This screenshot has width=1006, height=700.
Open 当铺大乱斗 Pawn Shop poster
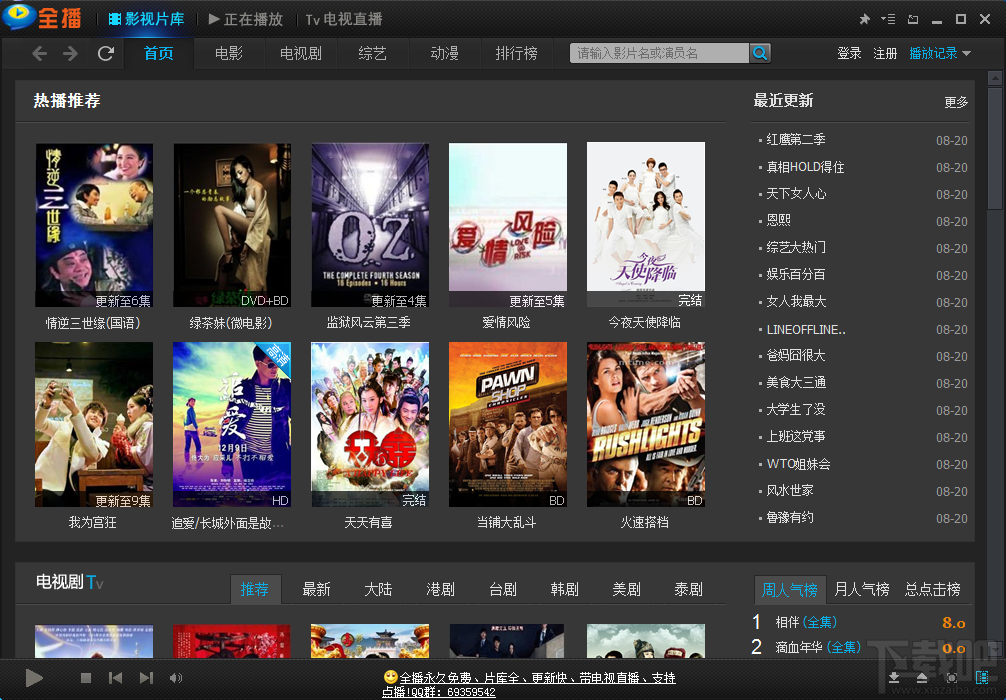[507, 425]
